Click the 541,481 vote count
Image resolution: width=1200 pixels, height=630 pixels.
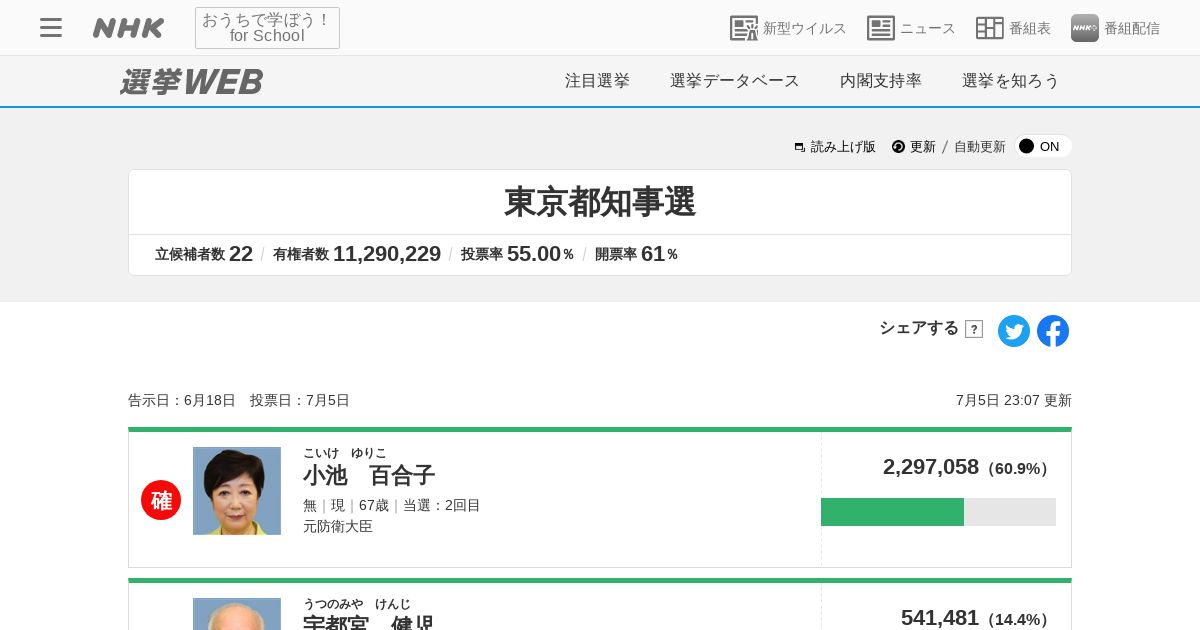coord(940,618)
